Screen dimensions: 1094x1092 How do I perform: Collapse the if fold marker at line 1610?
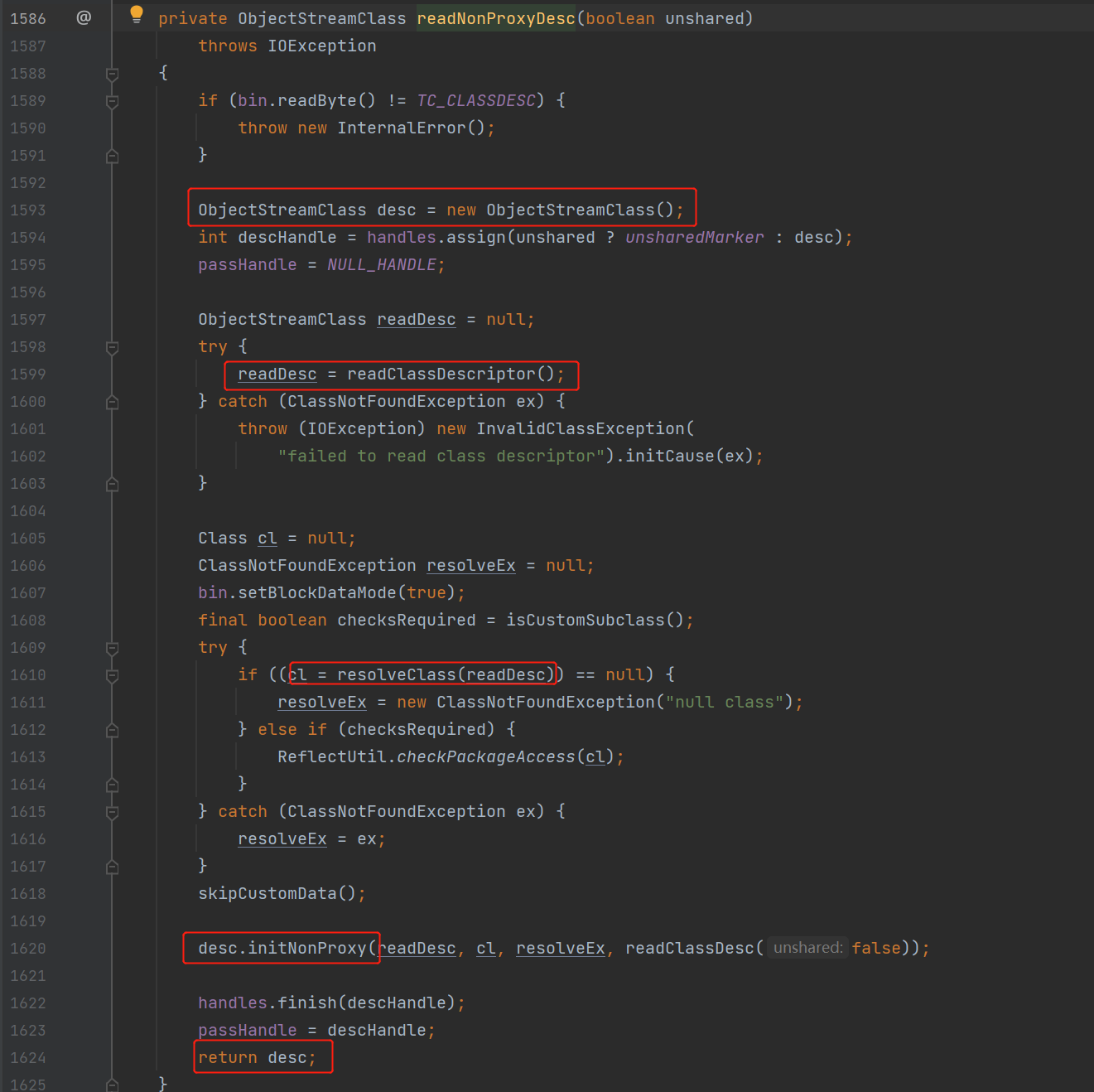(x=113, y=675)
